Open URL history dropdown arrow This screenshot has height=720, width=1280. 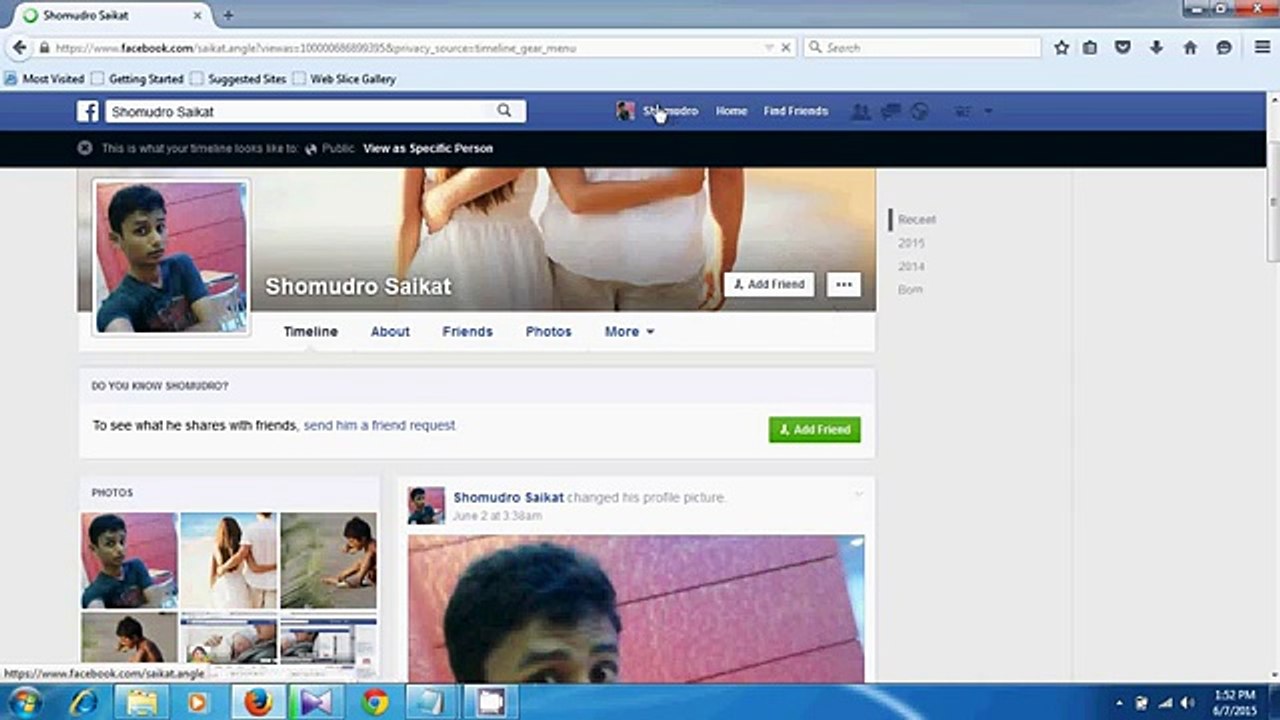pos(769,47)
